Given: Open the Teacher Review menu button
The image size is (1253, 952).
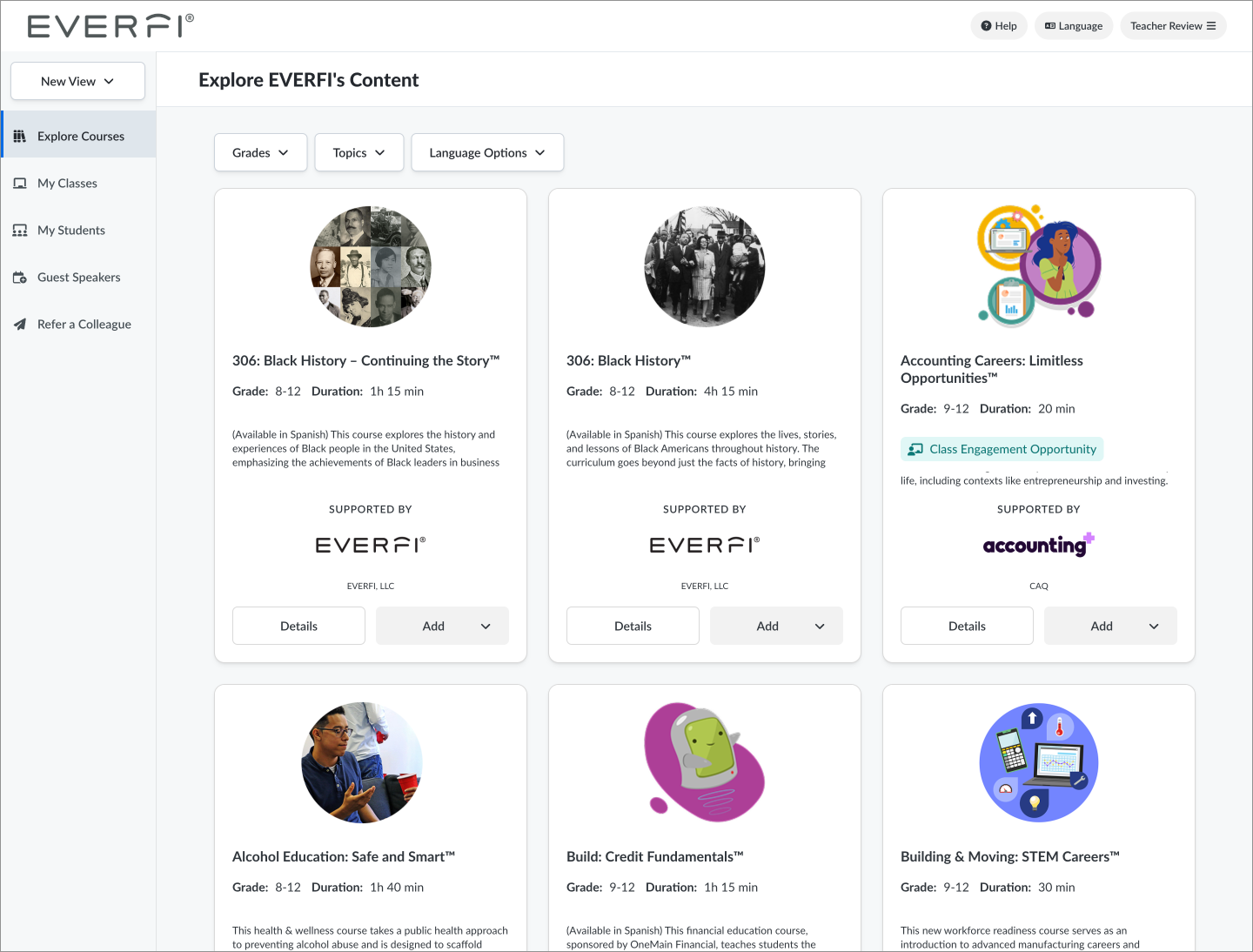Looking at the screenshot, I should tap(1173, 26).
